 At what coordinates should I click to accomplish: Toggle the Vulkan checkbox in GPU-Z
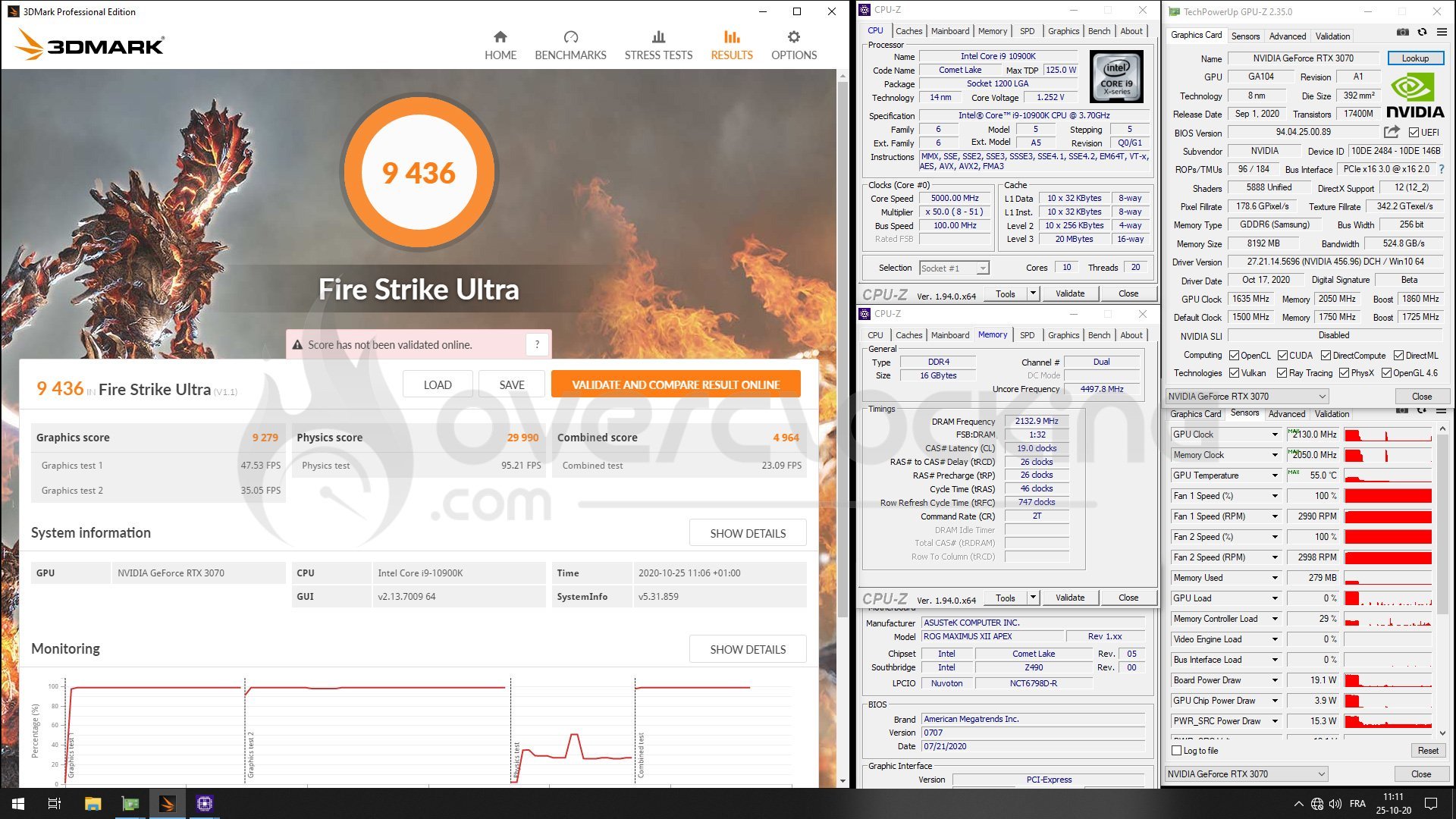point(1235,372)
